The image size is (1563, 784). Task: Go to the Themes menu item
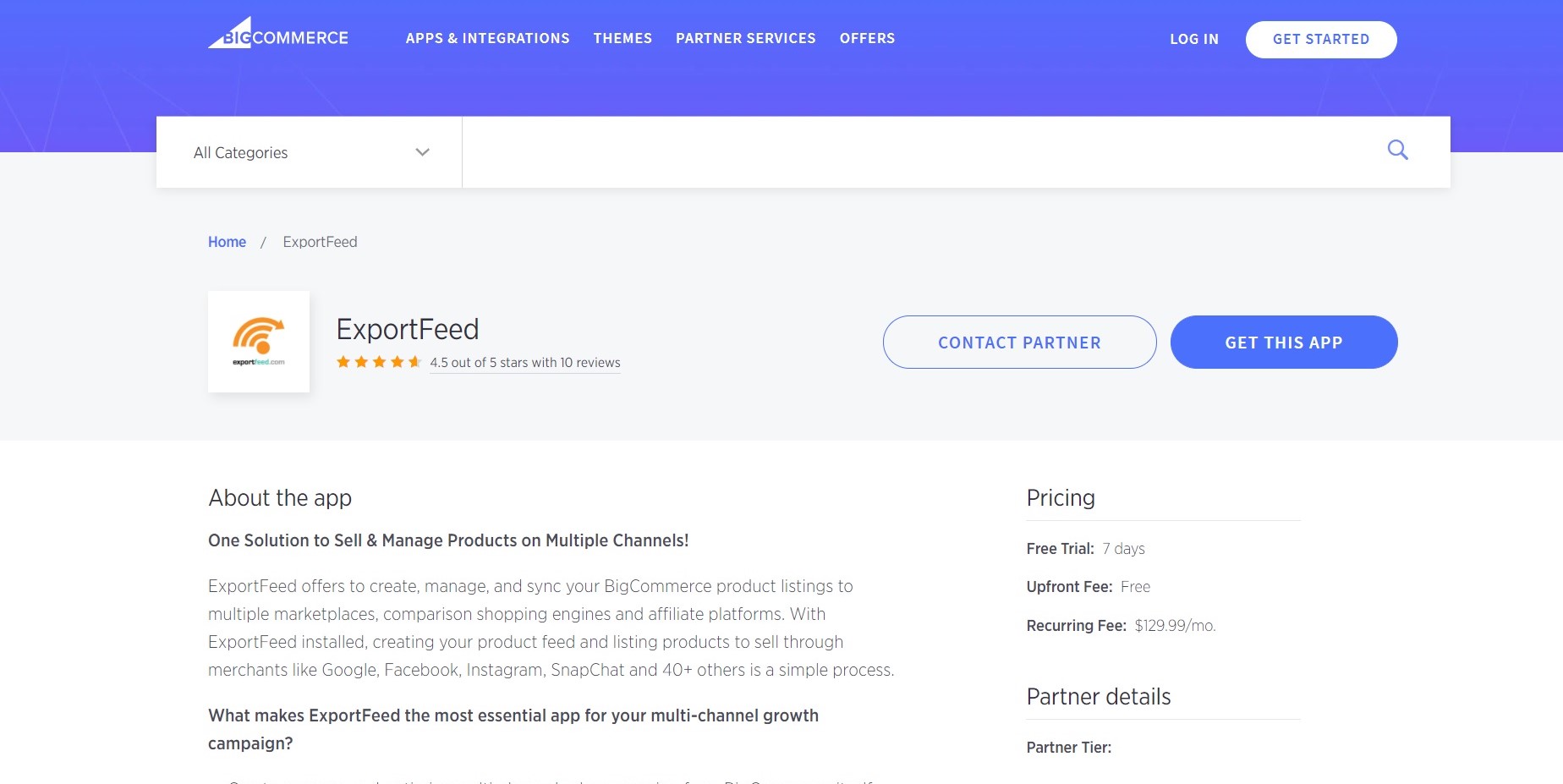pos(622,39)
